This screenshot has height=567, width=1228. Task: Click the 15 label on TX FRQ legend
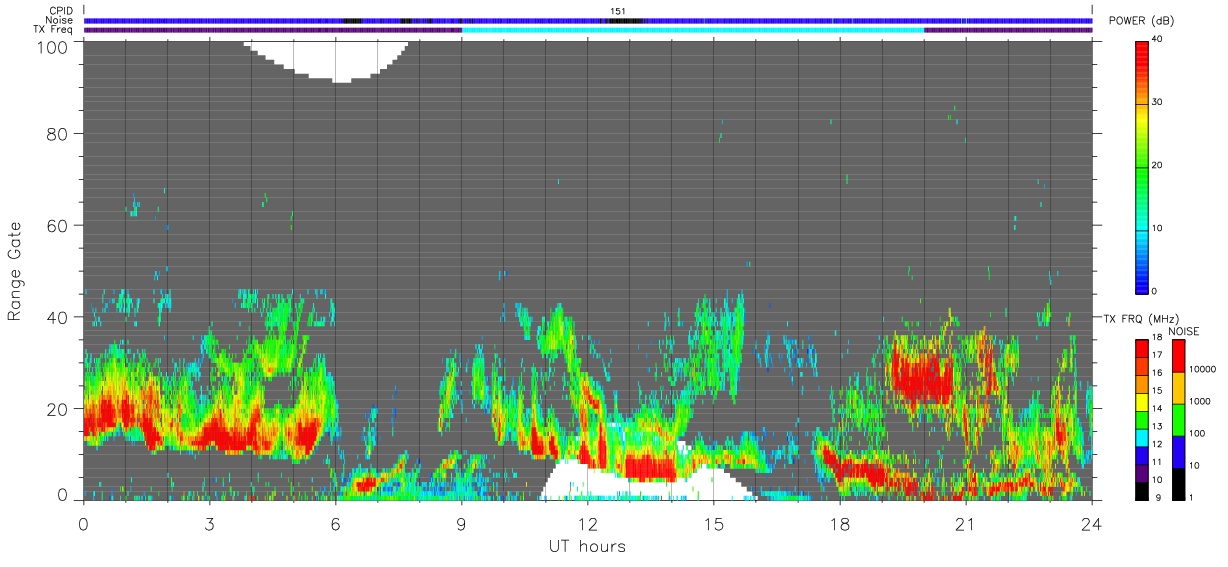(1156, 390)
